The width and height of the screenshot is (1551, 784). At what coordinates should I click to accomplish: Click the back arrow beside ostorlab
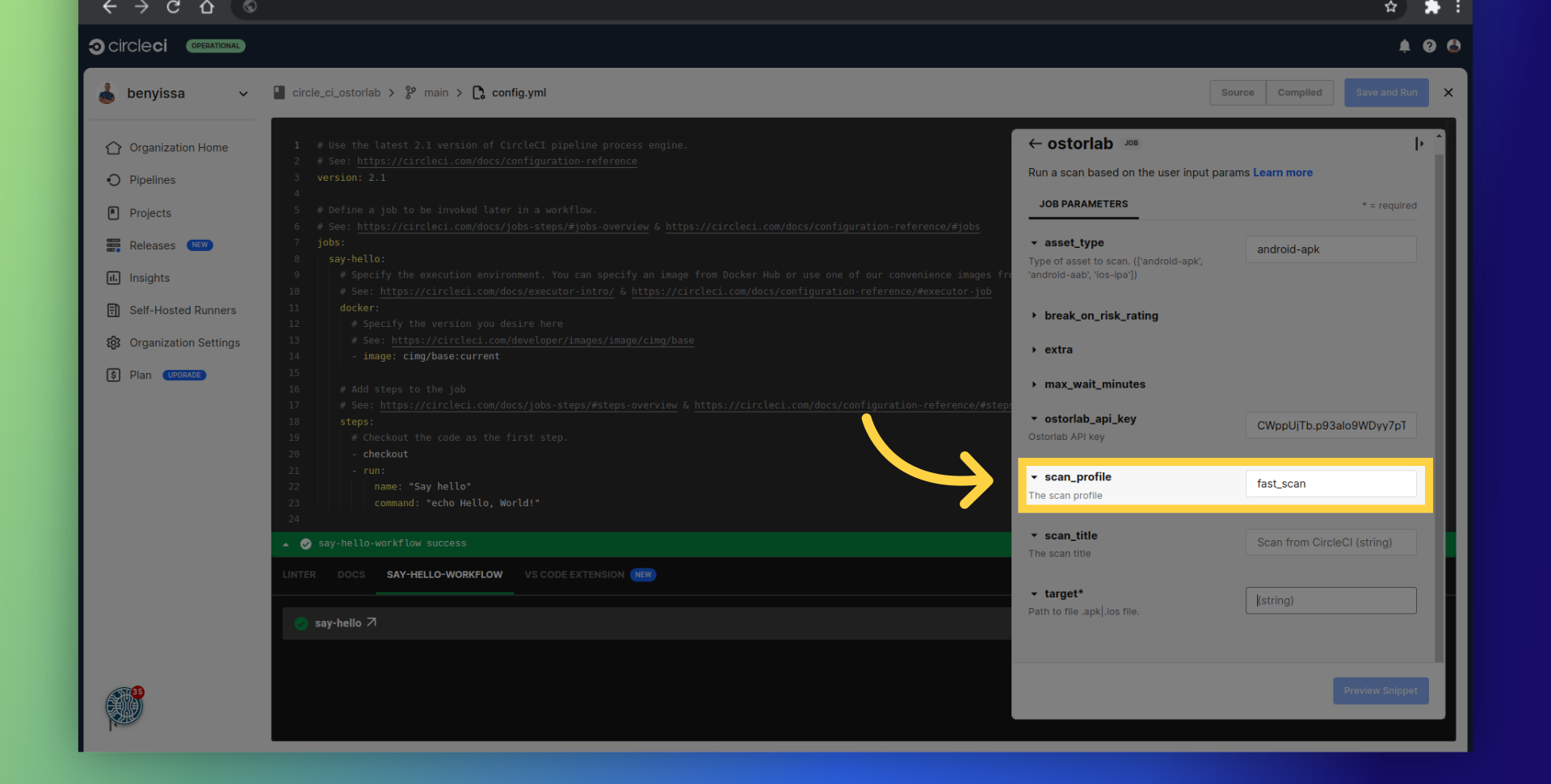1035,144
